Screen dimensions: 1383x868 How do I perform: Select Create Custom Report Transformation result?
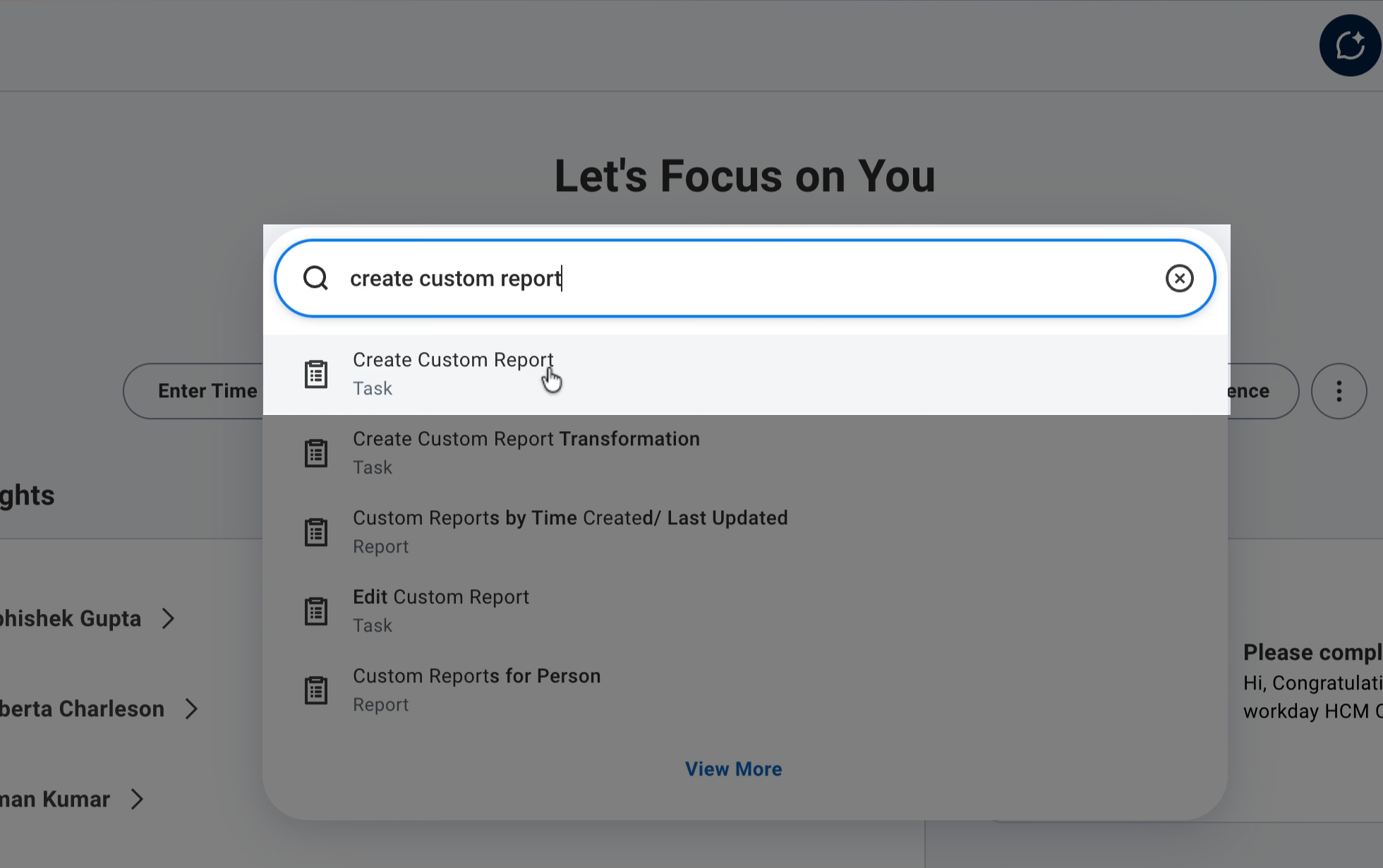click(x=747, y=453)
